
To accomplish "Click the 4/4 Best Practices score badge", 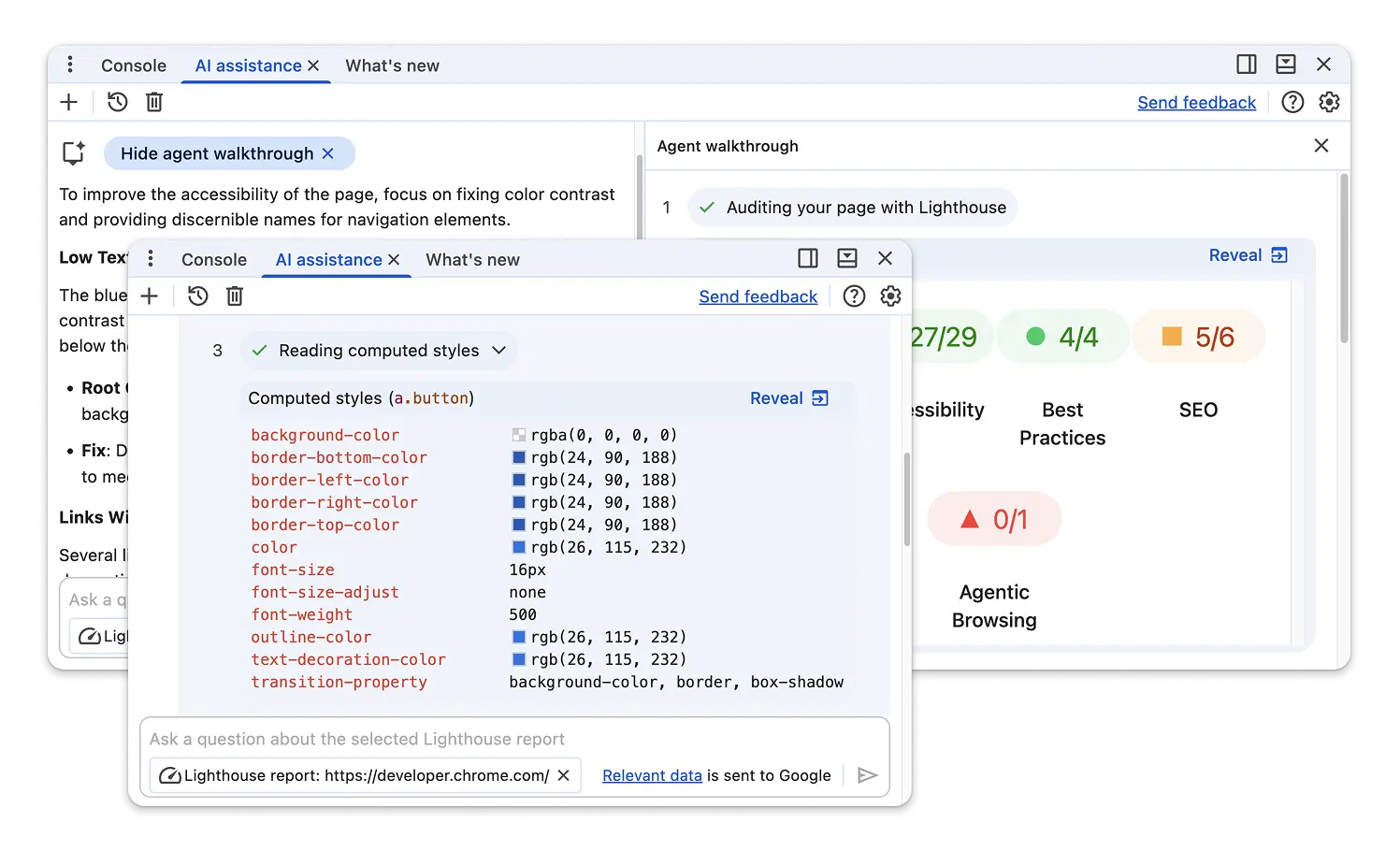I will [1062, 337].
